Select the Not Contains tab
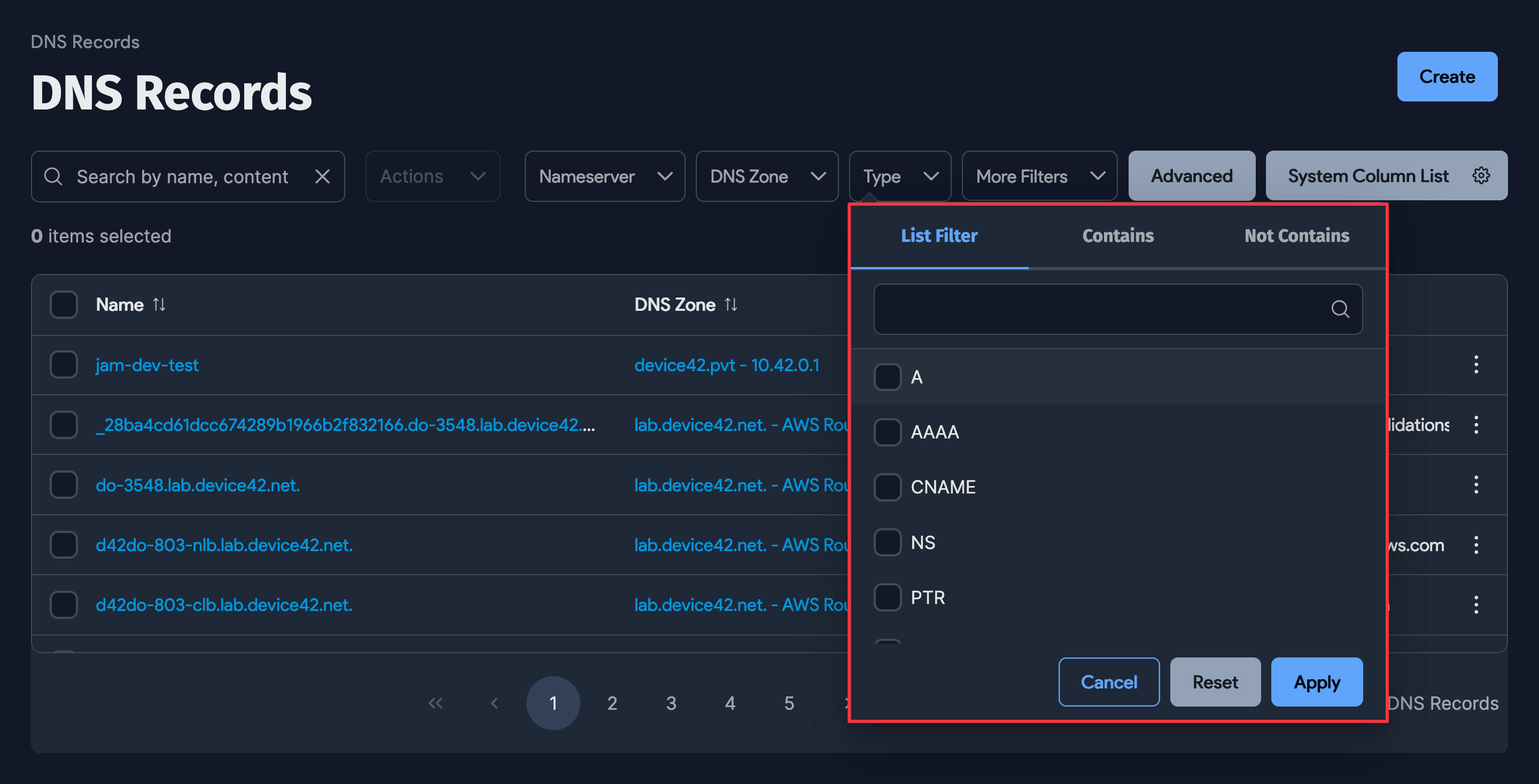The image size is (1539, 784). [1297, 236]
